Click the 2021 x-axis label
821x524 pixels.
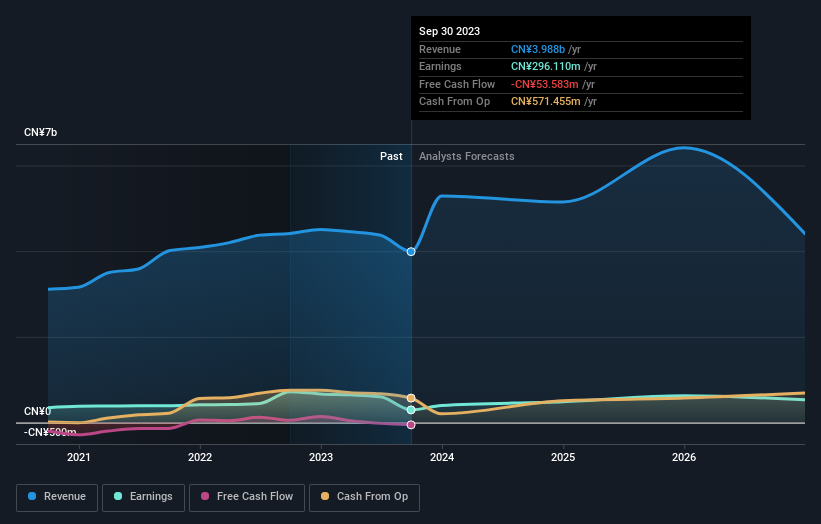pyautogui.click(x=79, y=458)
